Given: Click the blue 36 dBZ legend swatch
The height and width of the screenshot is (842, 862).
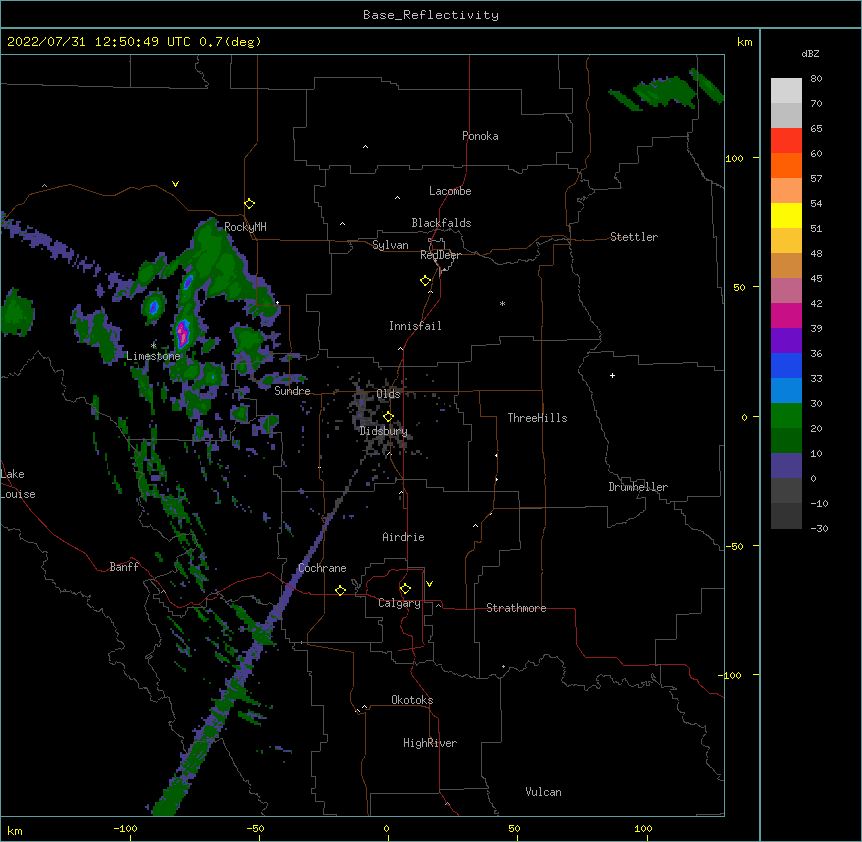Looking at the screenshot, I should pyautogui.click(x=786, y=365).
